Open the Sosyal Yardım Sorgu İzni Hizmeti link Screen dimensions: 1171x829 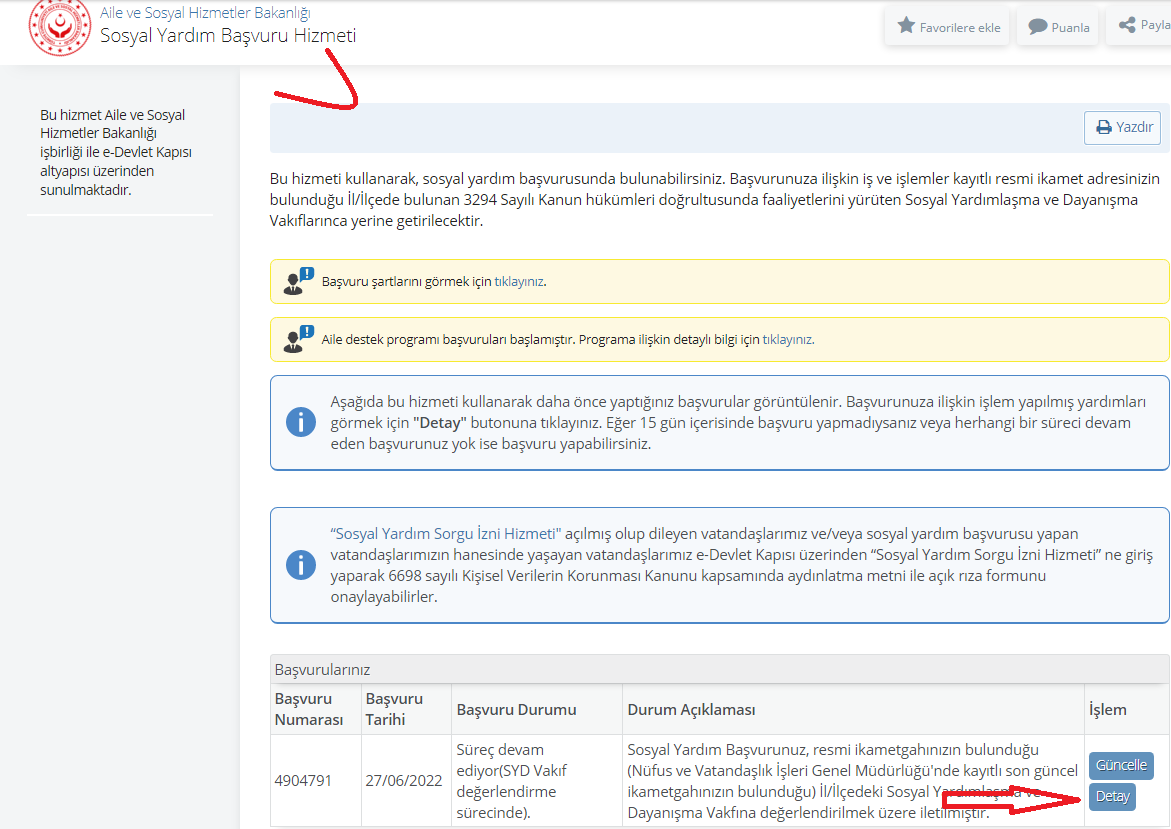click(x=448, y=534)
